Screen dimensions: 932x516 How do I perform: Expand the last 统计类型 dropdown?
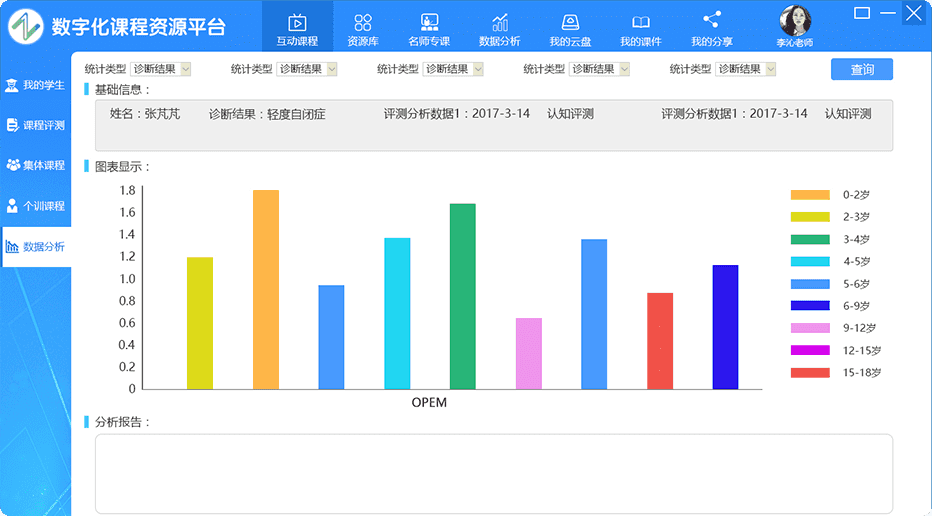tap(746, 69)
